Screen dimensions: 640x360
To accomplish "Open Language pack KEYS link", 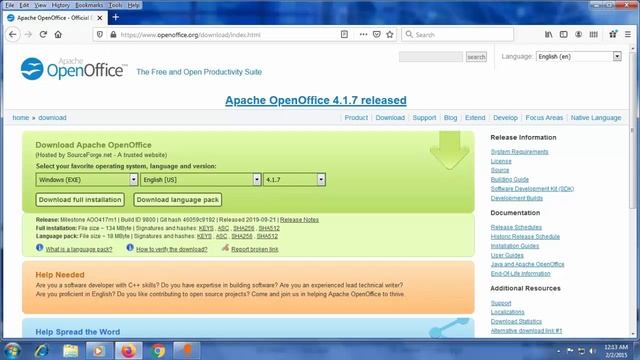I will 204,236.
